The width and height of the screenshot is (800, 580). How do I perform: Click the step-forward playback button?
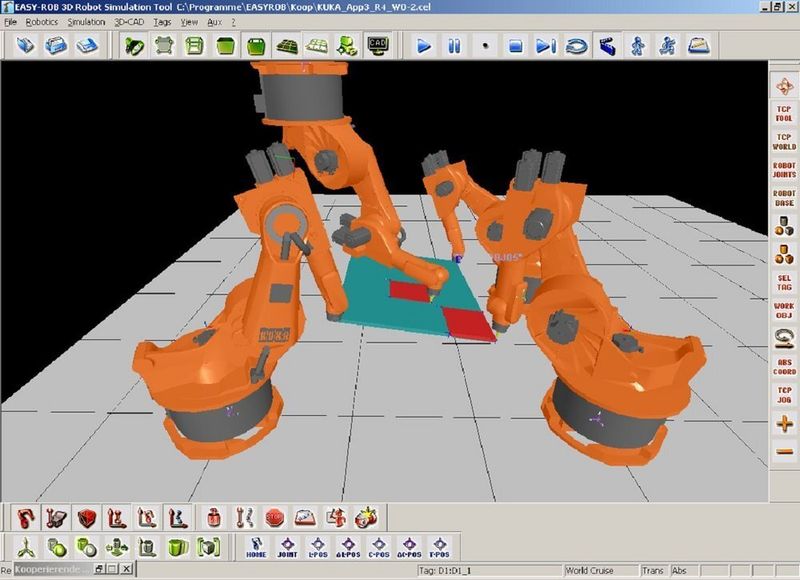tap(545, 46)
